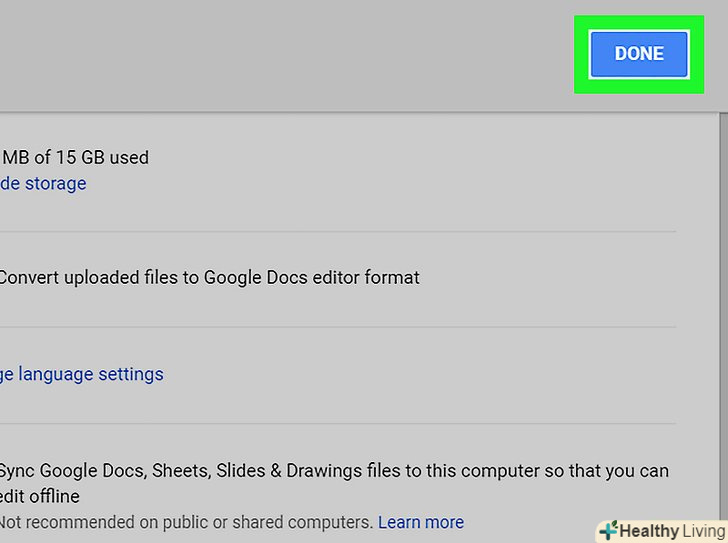
Task: Toggle Sync Google Docs offline option label
Action: 334,470
